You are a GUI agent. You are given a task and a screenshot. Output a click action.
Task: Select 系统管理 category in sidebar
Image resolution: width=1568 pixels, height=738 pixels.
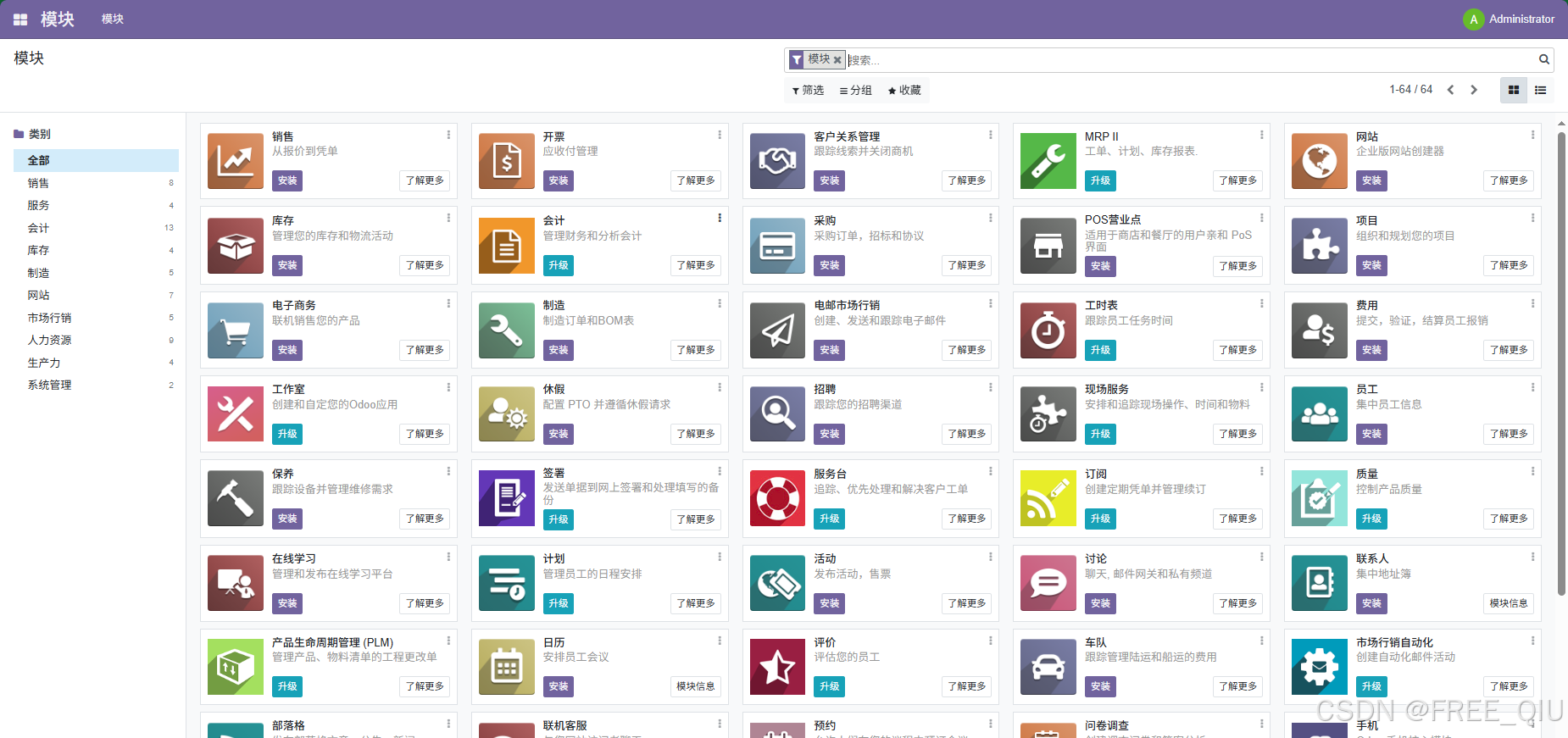[96, 385]
